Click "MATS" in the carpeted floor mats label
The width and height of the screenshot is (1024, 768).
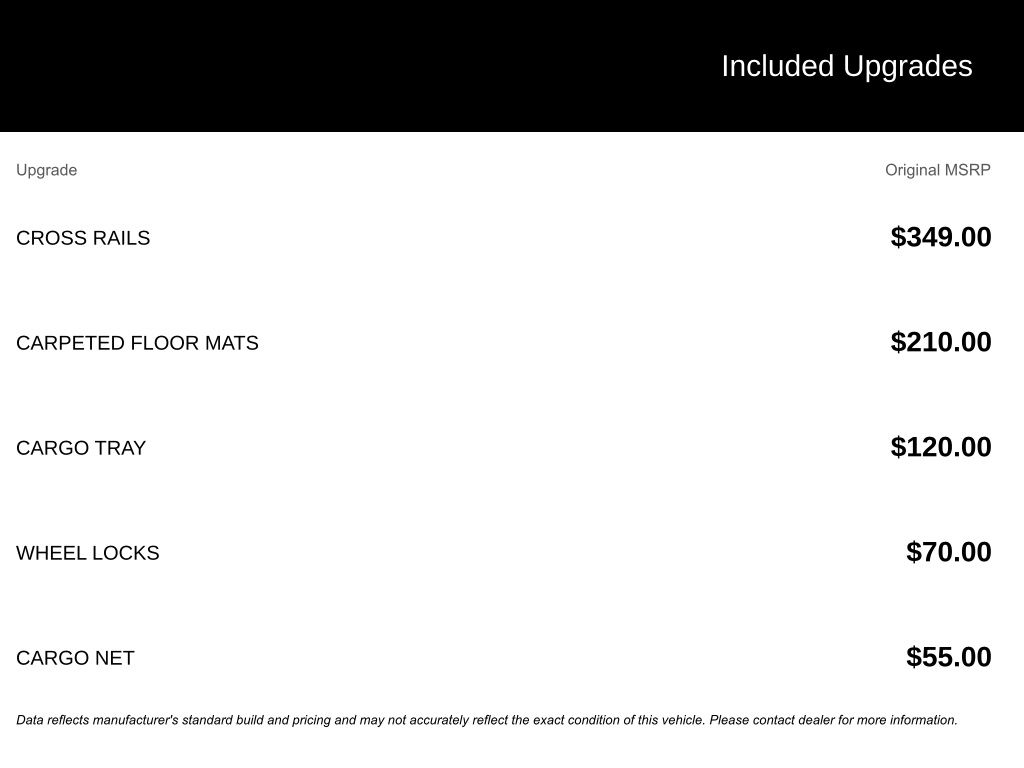[x=231, y=343]
